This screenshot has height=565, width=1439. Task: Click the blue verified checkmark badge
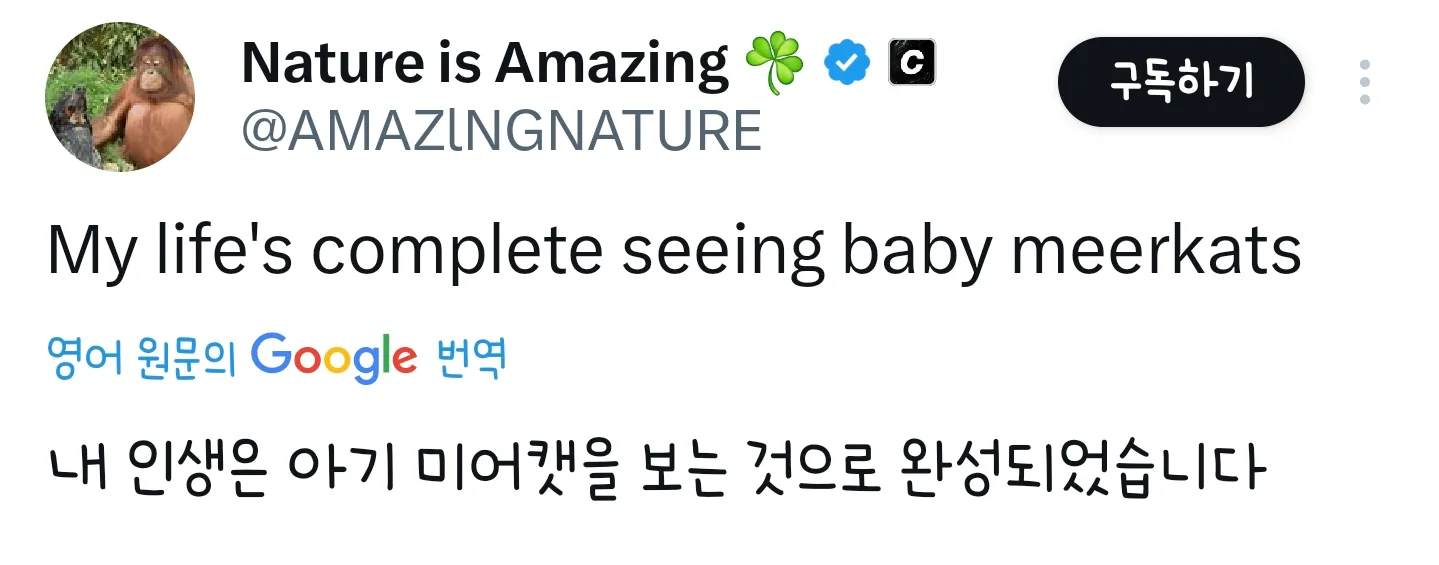[x=847, y=65]
